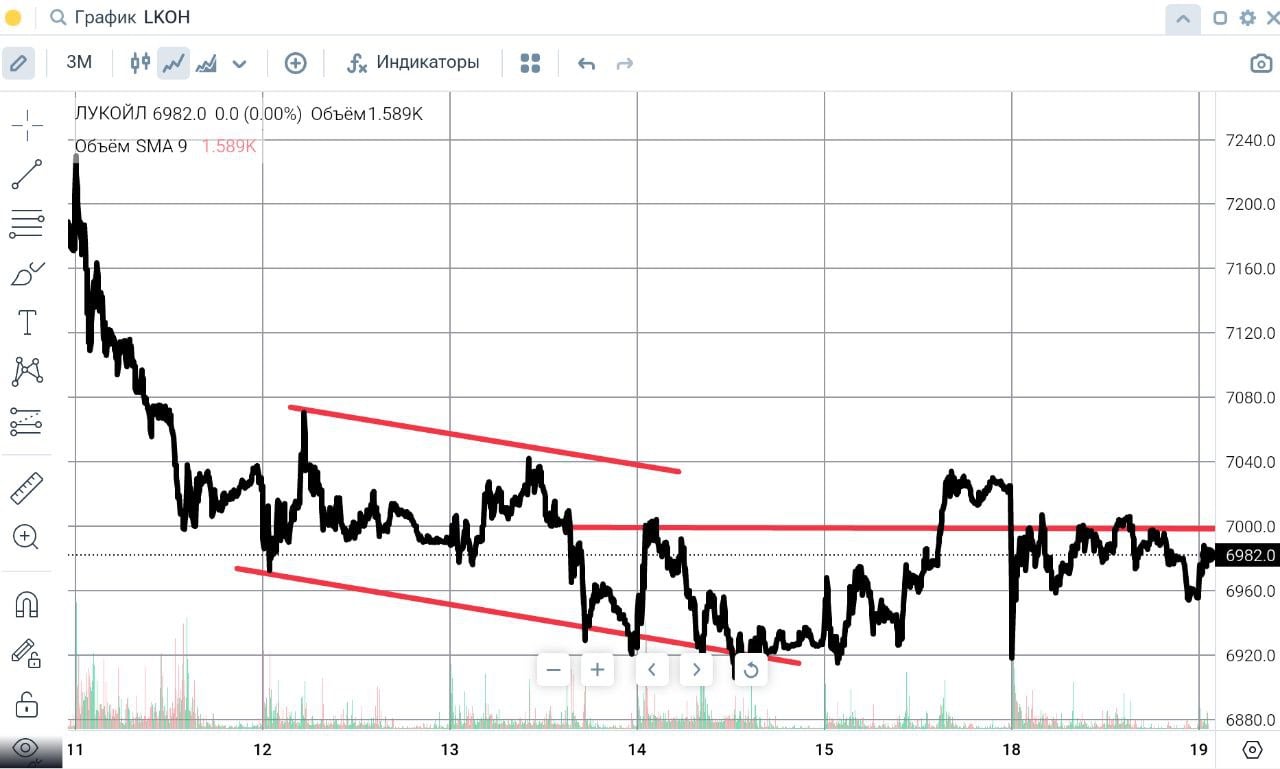Image resolution: width=1280 pixels, height=769 pixels.
Task: Expand the chart type dropdown arrow
Action: pos(239,64)
